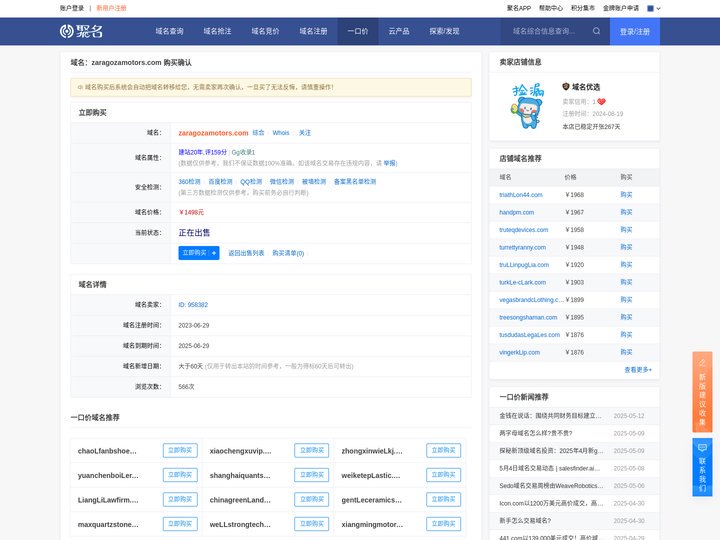Click the ¥1498元 price text
The image size is (720, 540).
191,212
